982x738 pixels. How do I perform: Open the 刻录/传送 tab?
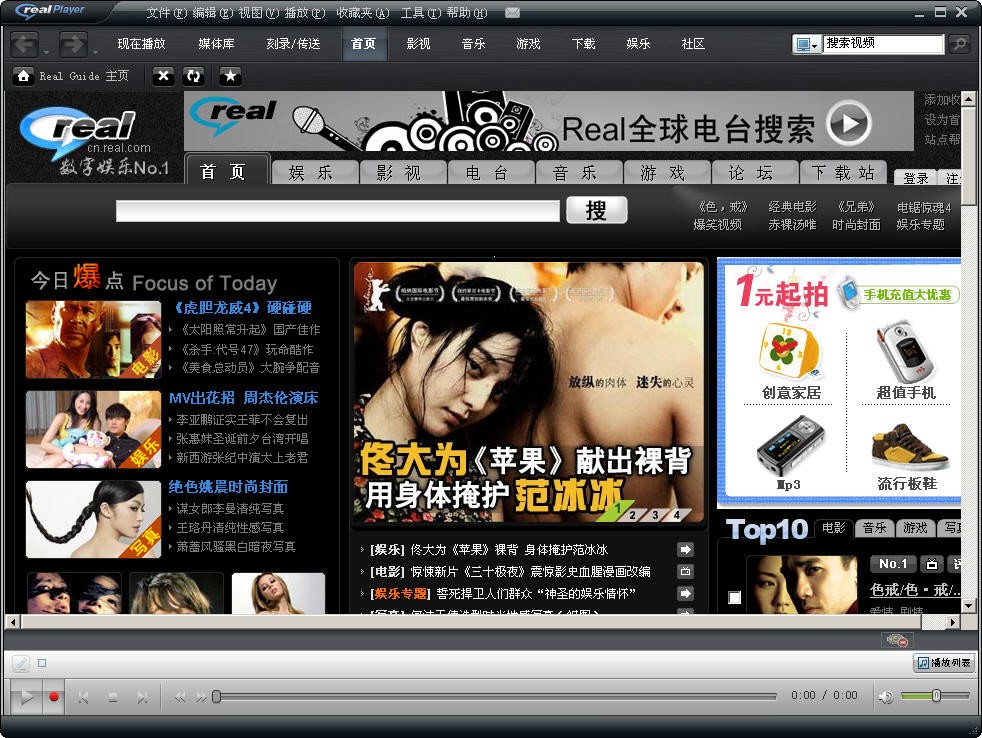[x=293, y=44]
